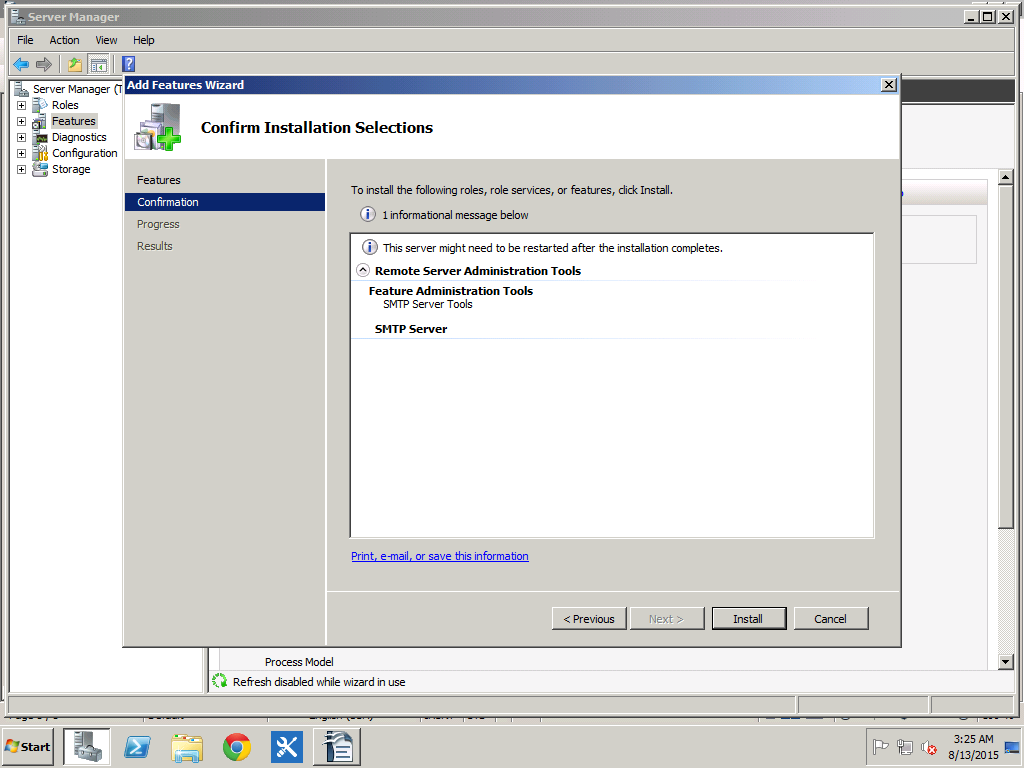1024x768 pixels.
Task: Click the Storage tree icon
Action: click(40, 169)
